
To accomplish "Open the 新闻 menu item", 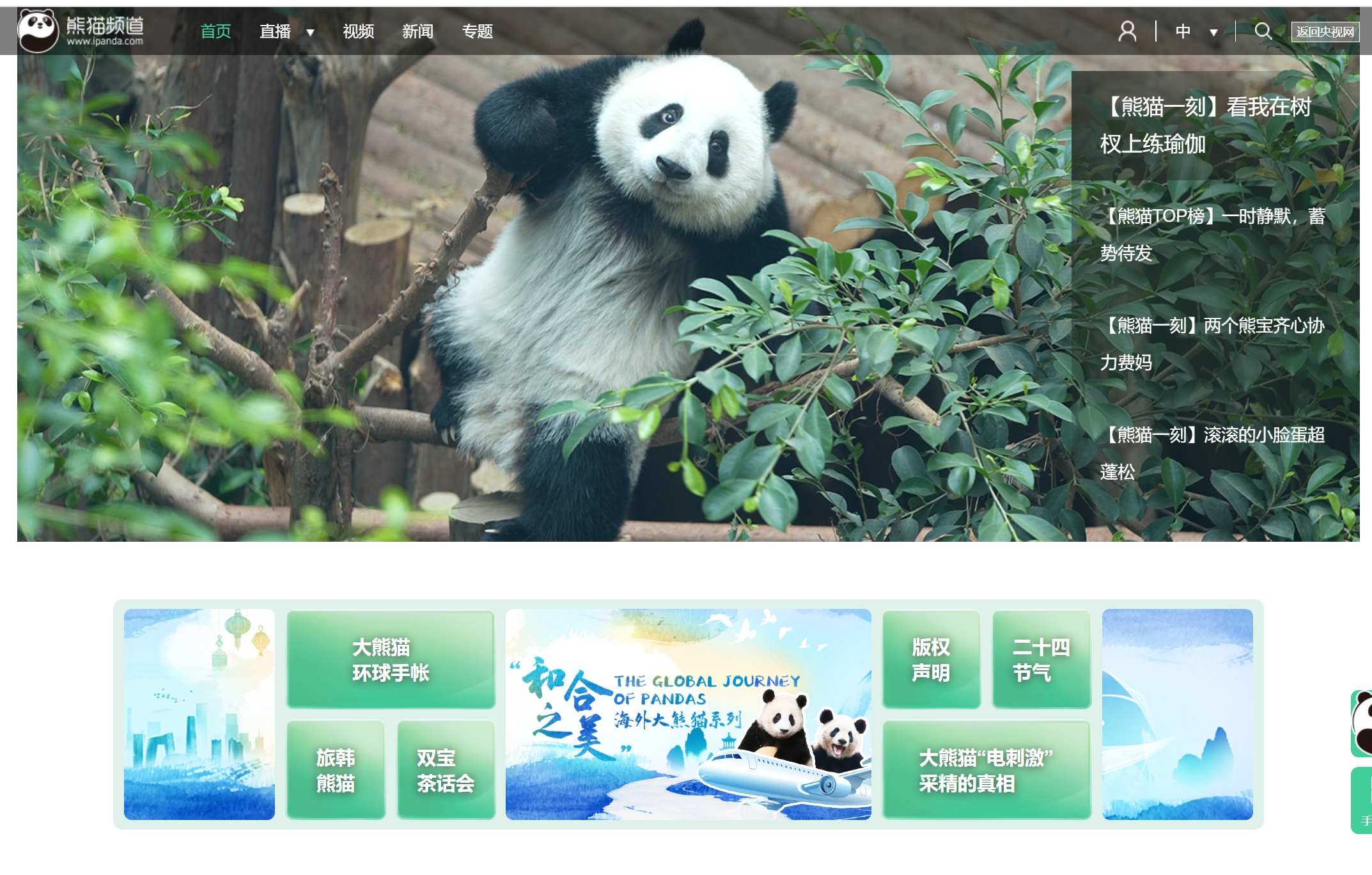I will click(417, 31).
